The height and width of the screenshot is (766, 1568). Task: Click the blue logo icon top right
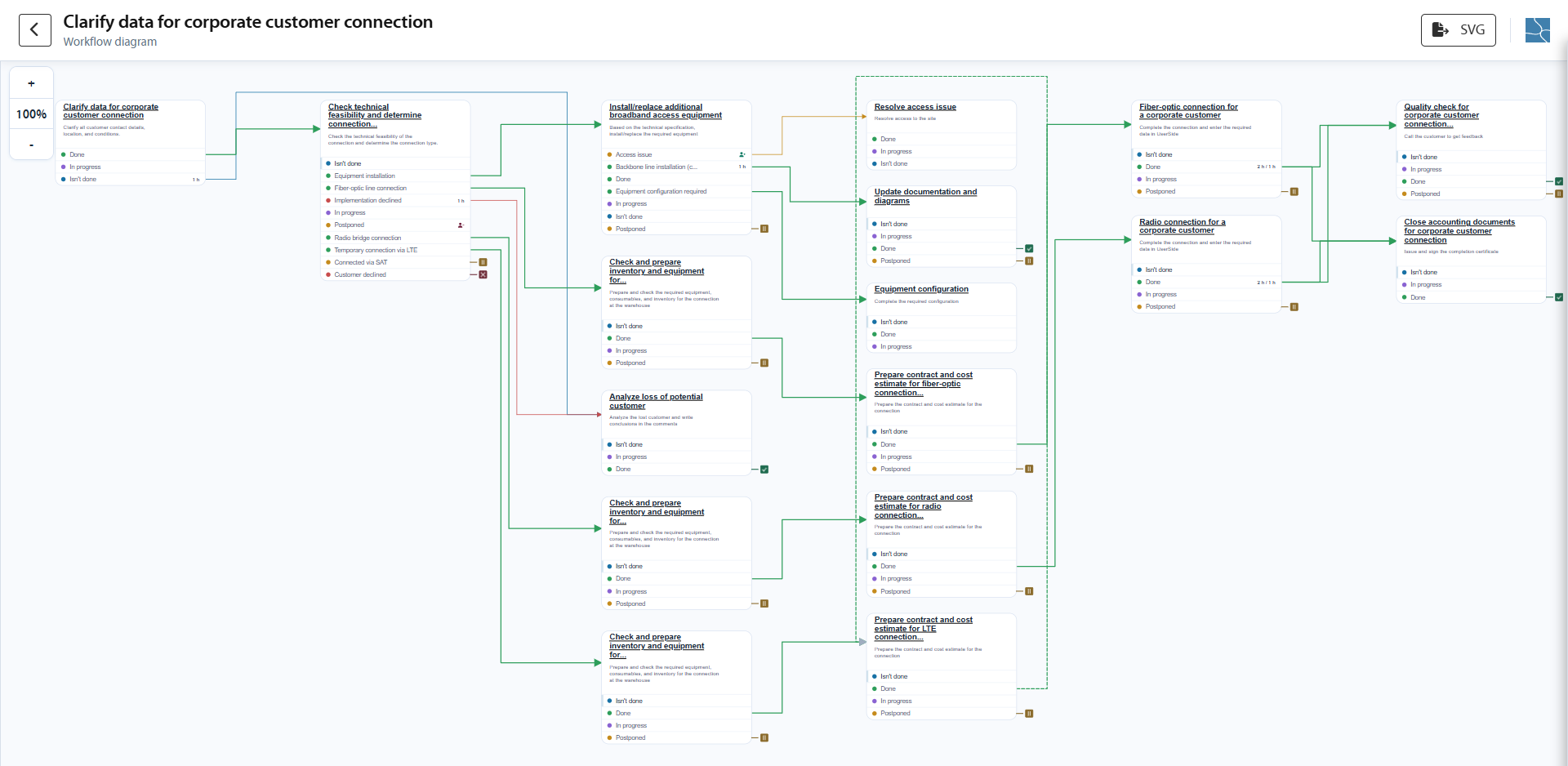[x=1537, y=30]
